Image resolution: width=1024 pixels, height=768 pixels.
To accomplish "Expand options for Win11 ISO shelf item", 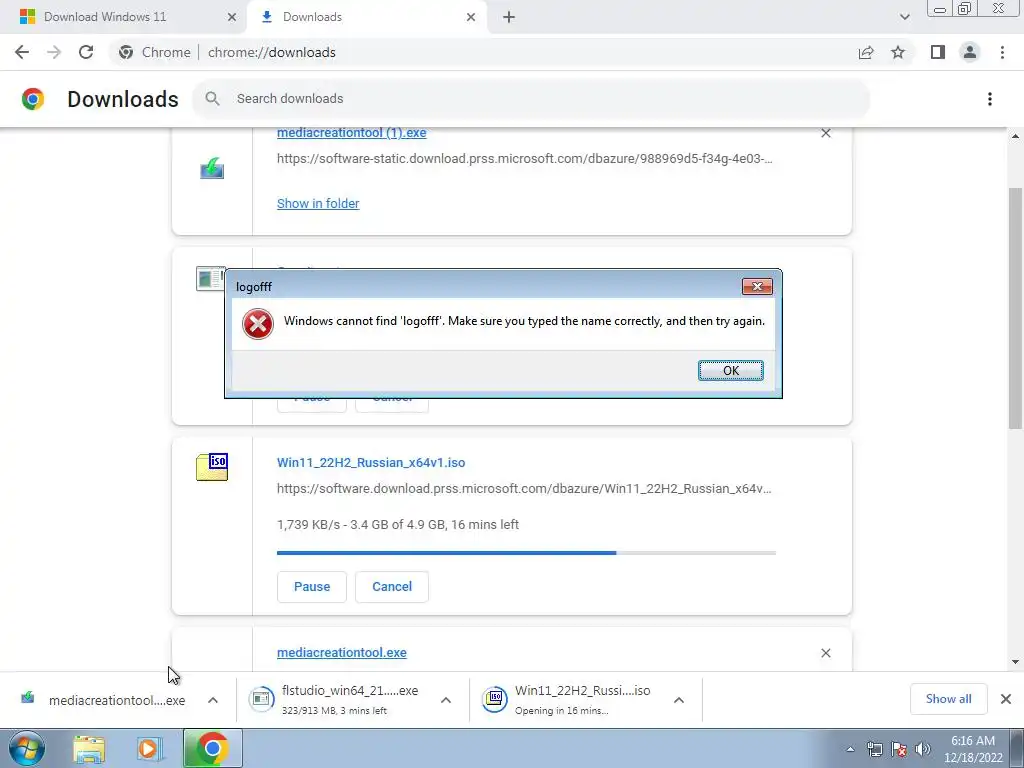I will pyautogui.click(x=679, y=700).
